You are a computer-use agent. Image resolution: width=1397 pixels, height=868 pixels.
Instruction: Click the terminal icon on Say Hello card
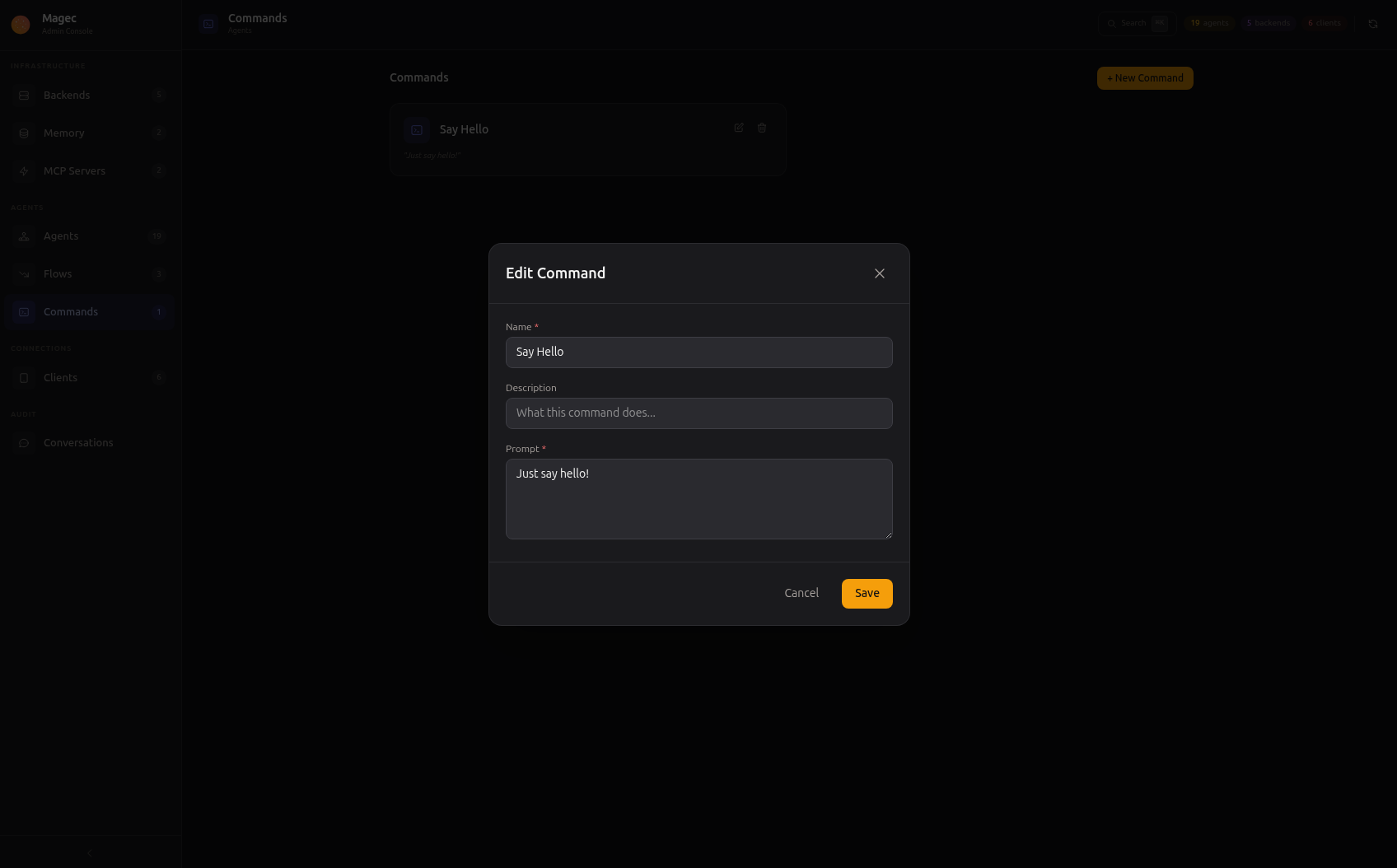[416, 129]
